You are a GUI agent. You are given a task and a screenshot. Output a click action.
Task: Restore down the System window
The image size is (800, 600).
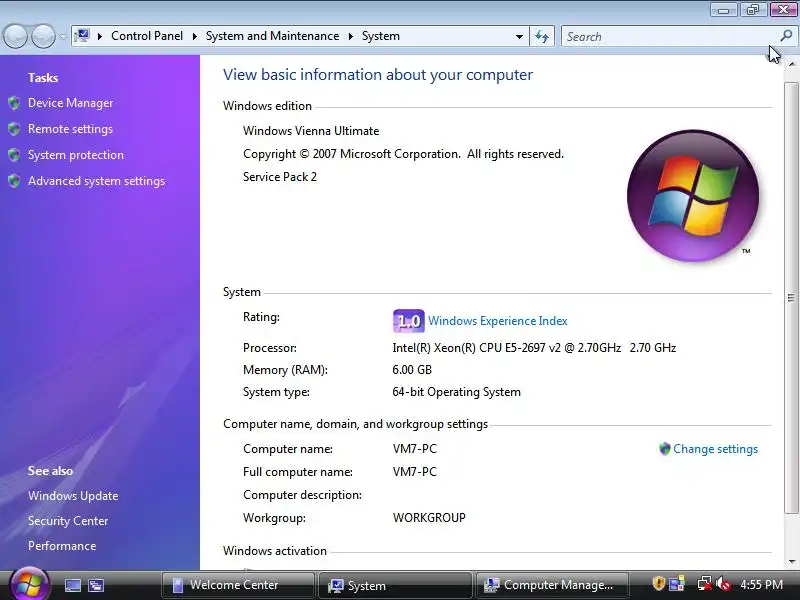click(x=753, y=10)
